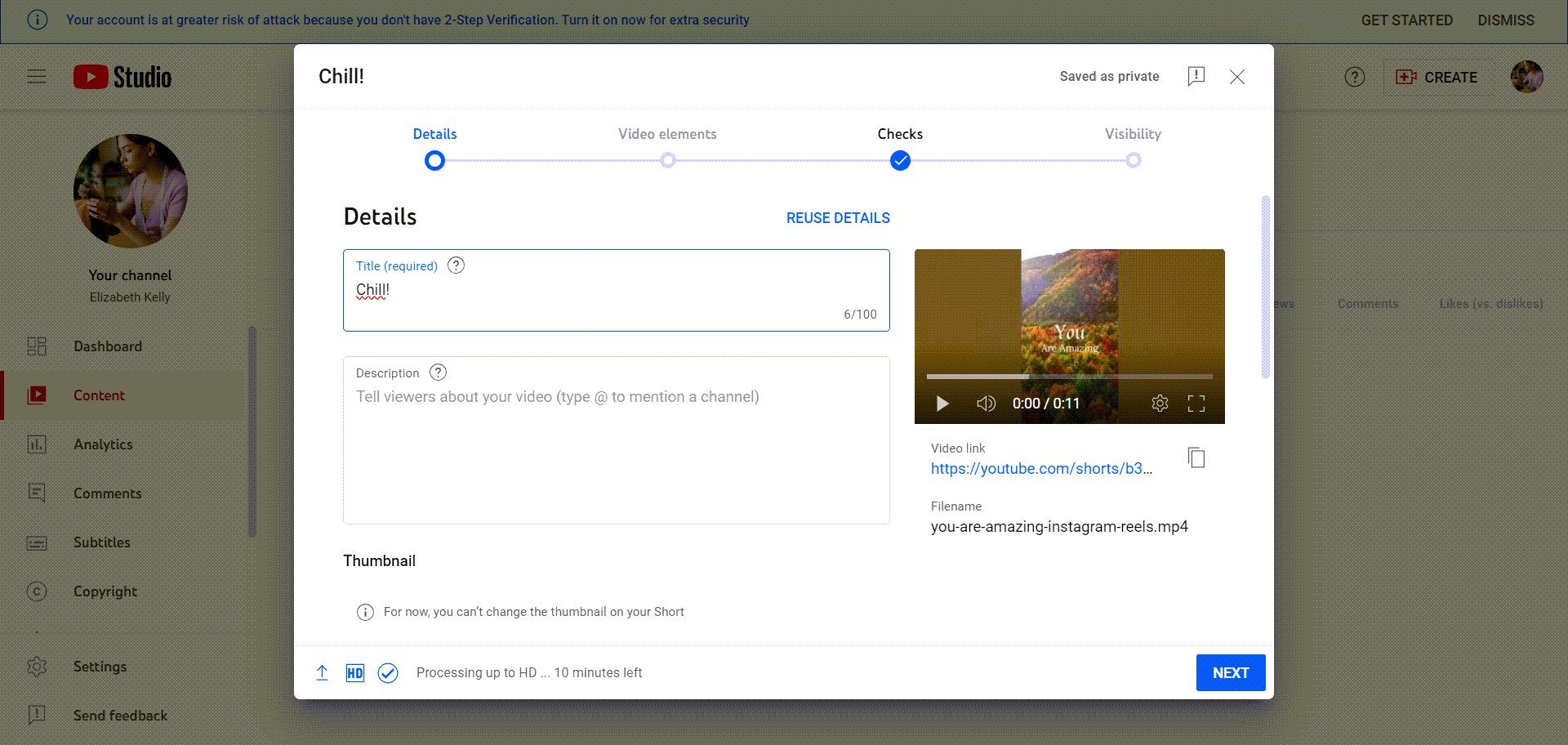
Task: Click the Subtitles sidebar icon
Action: [x=37, y=542]
